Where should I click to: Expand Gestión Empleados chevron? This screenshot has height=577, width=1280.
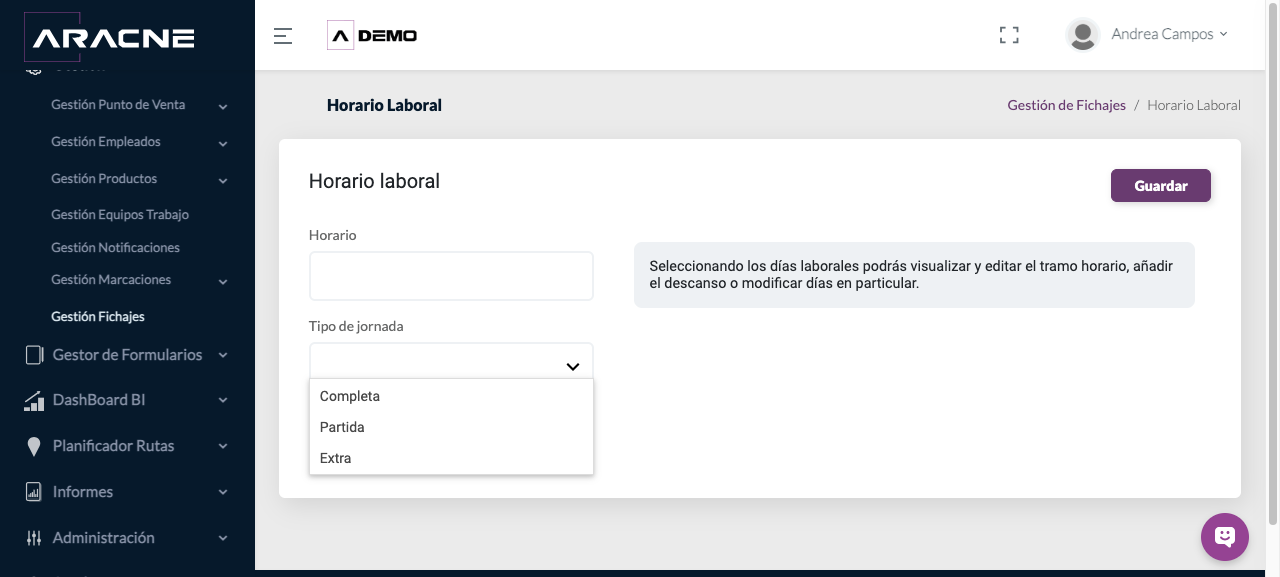(223, 143)
